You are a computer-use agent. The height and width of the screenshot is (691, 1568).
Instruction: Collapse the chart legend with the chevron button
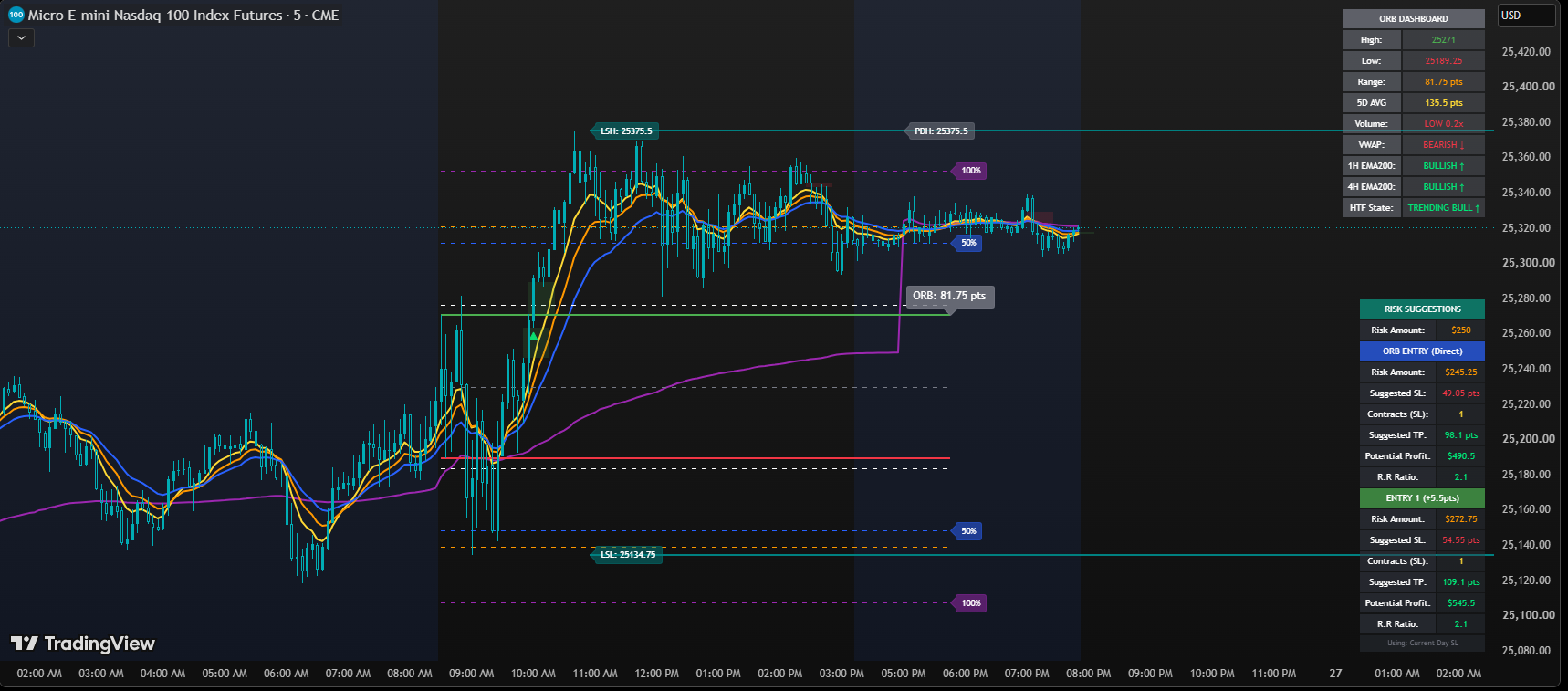click(x=21, y=38)
